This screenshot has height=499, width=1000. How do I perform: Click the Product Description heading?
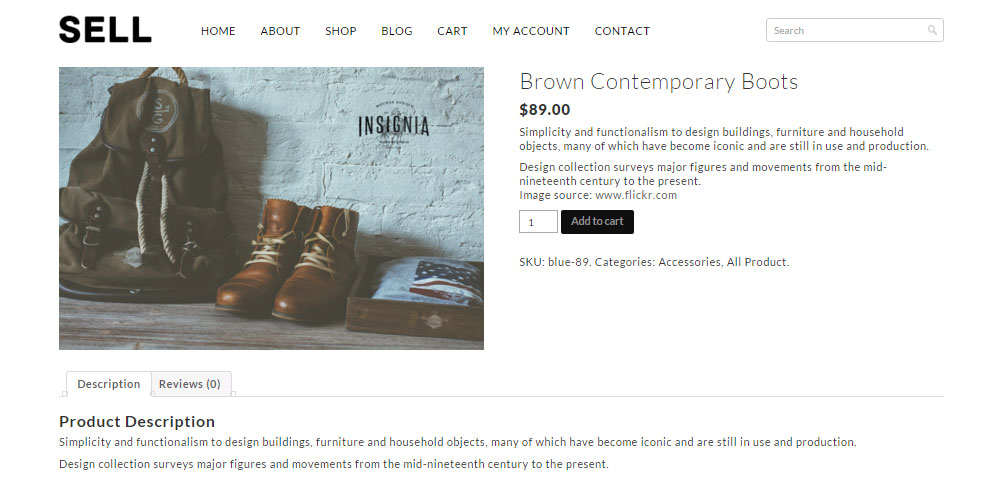(x=137, y=421)
